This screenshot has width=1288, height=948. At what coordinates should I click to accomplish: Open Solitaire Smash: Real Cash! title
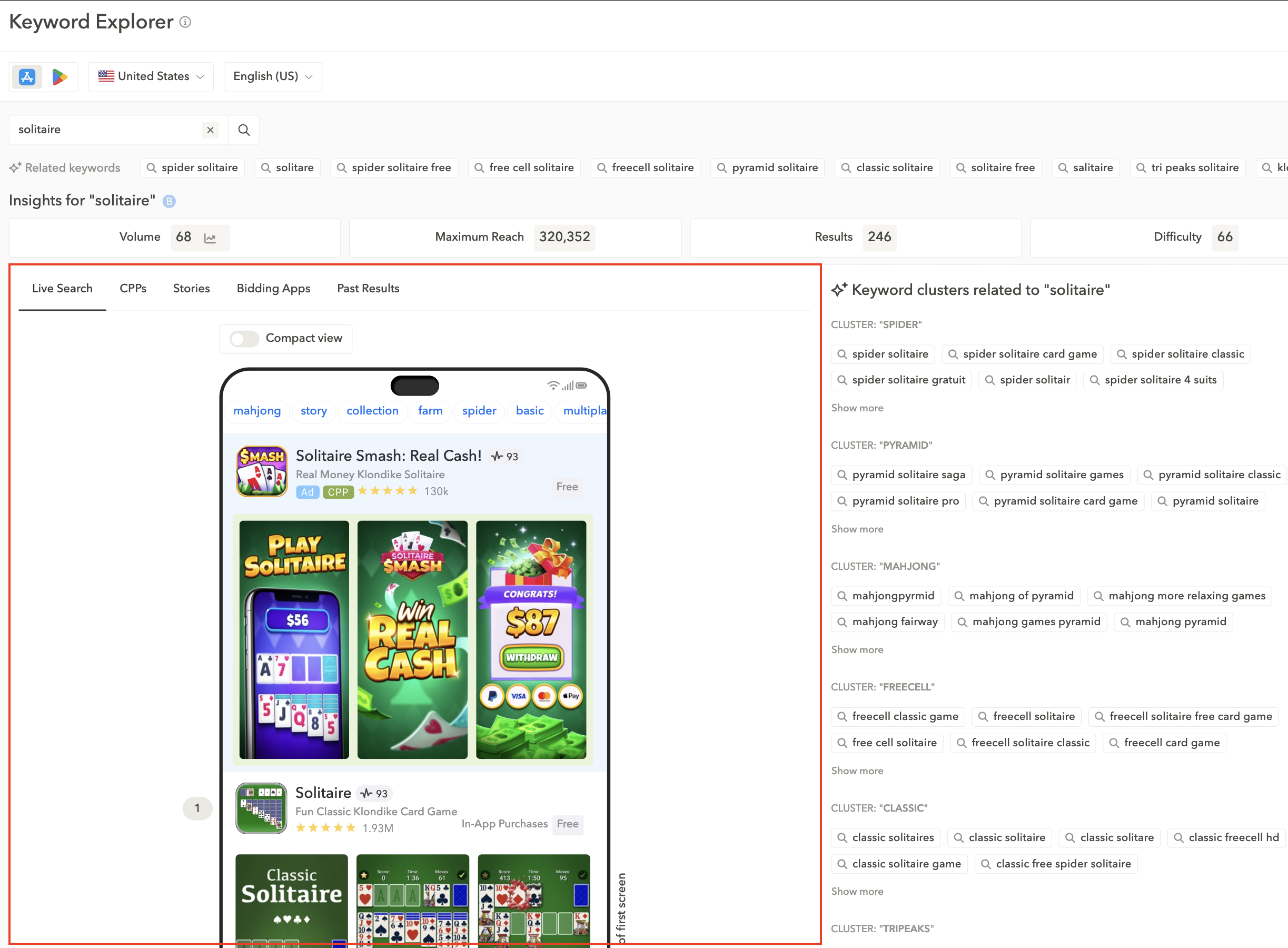[x=389, y=456]
